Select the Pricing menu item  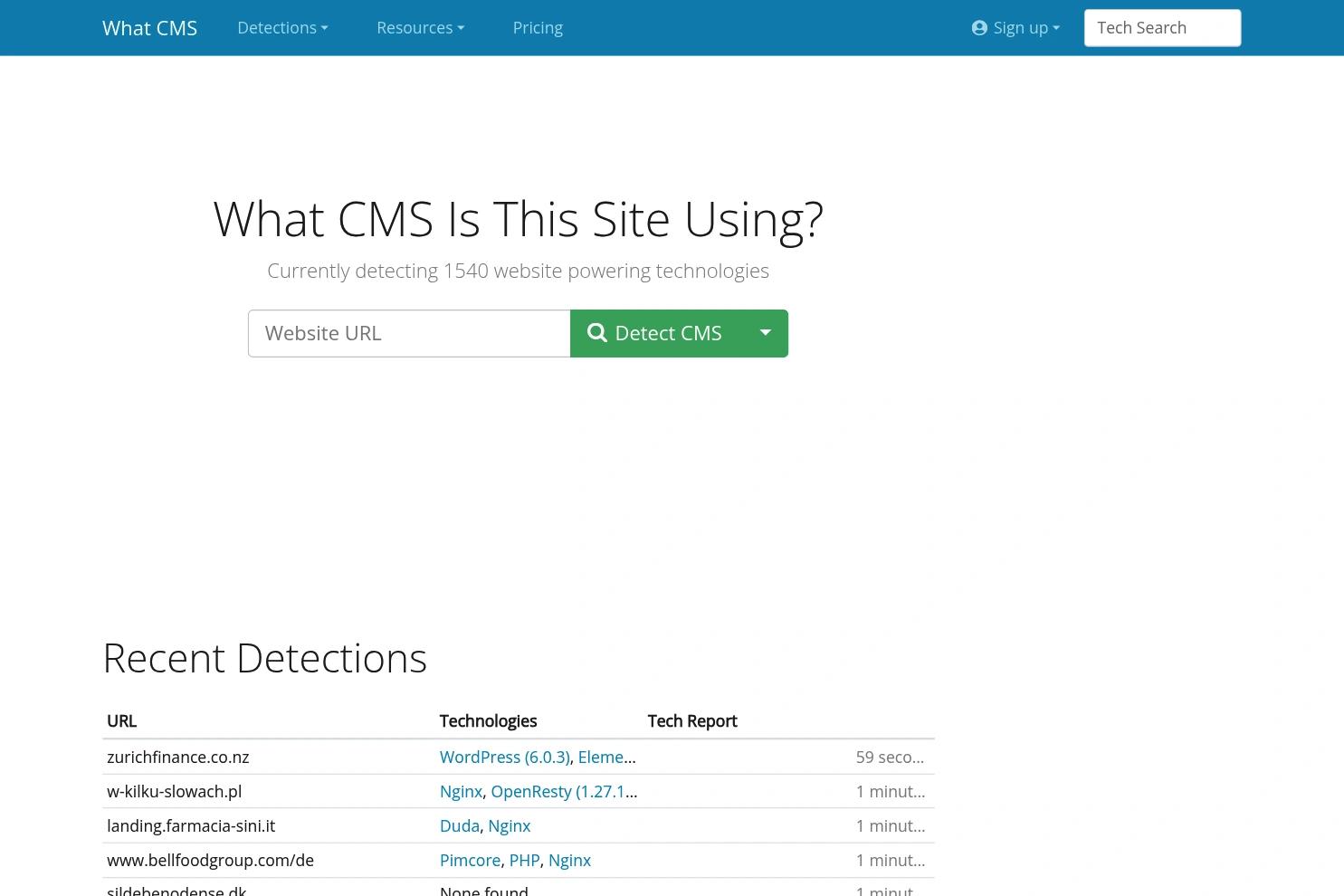pyautogui.click(x=538, y=27)
